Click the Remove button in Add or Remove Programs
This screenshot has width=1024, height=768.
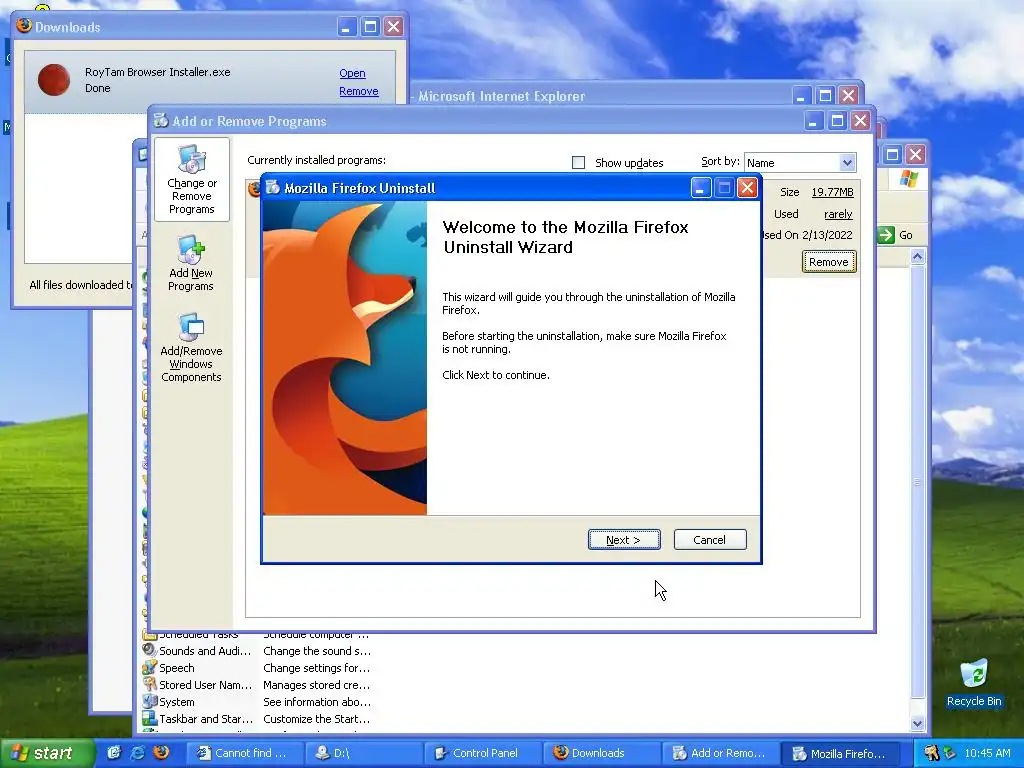pyautogui.click(x=828, y=262)
